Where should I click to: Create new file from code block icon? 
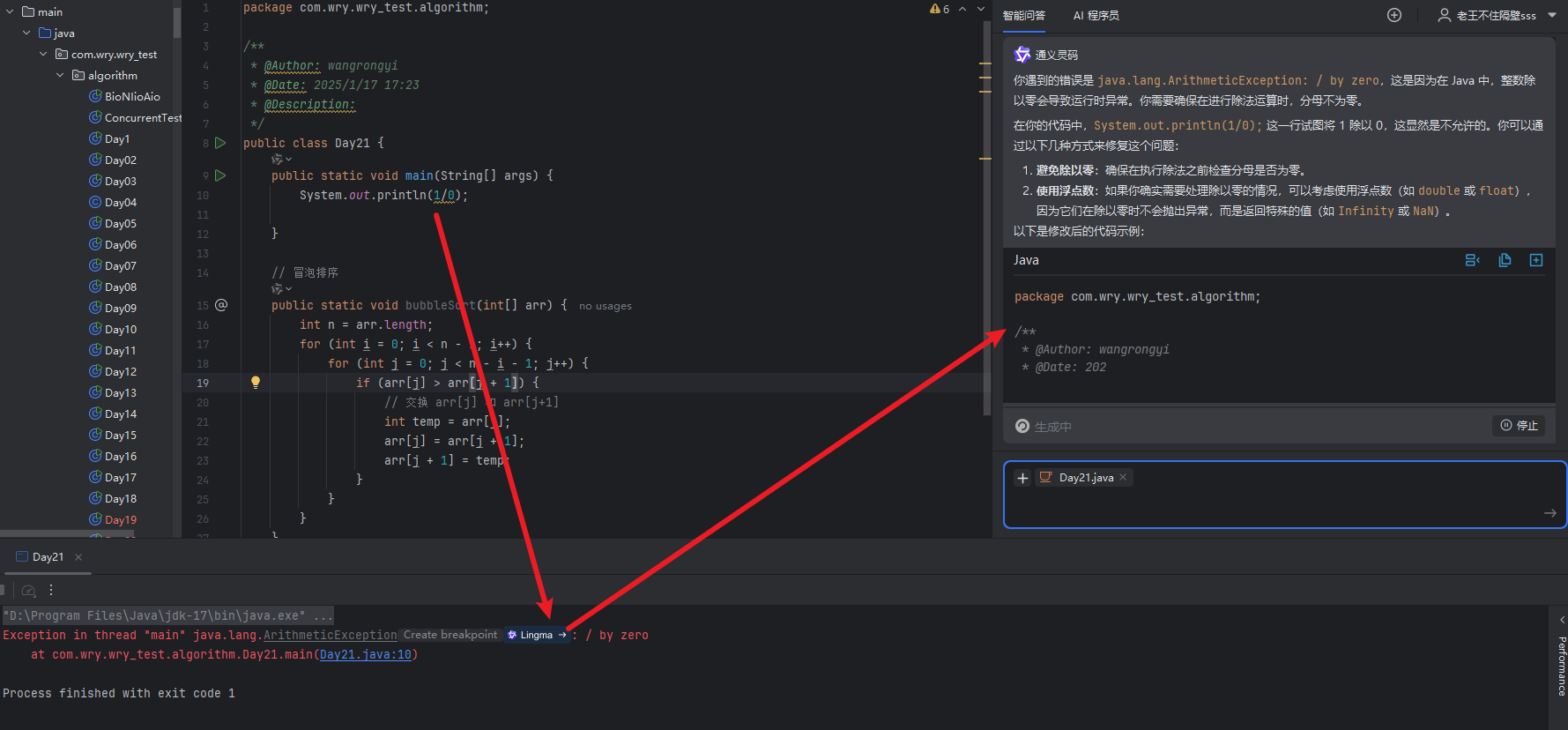1536,260
